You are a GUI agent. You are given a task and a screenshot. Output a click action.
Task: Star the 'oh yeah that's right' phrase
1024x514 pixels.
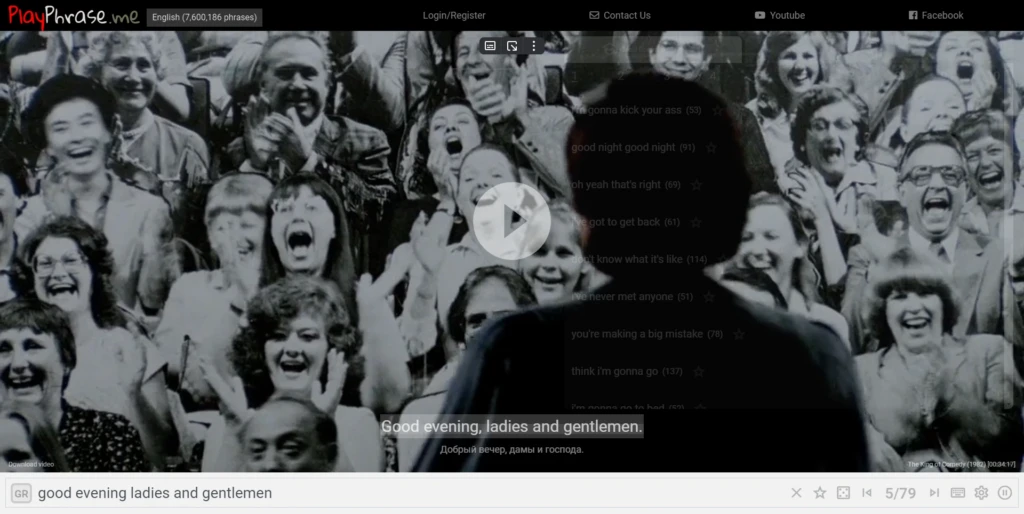(696, 185)
